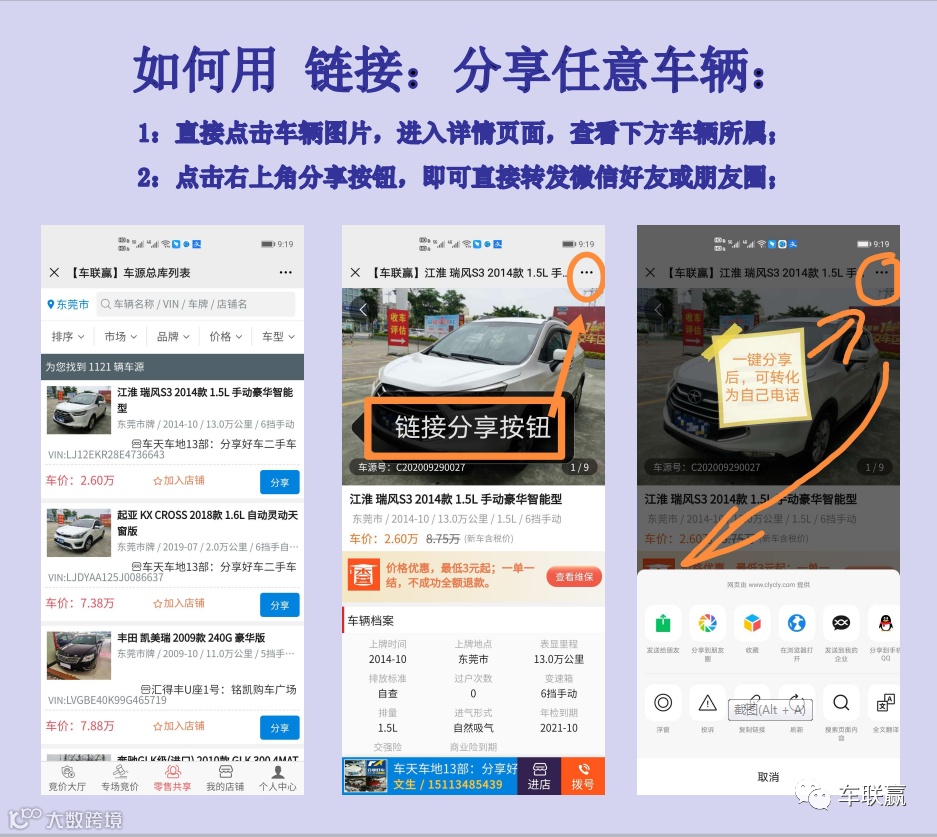This screenshot has height=837, width=937.
Task: Close the 车源总库列表 page with the X icon
Action: tap(54, 272)
